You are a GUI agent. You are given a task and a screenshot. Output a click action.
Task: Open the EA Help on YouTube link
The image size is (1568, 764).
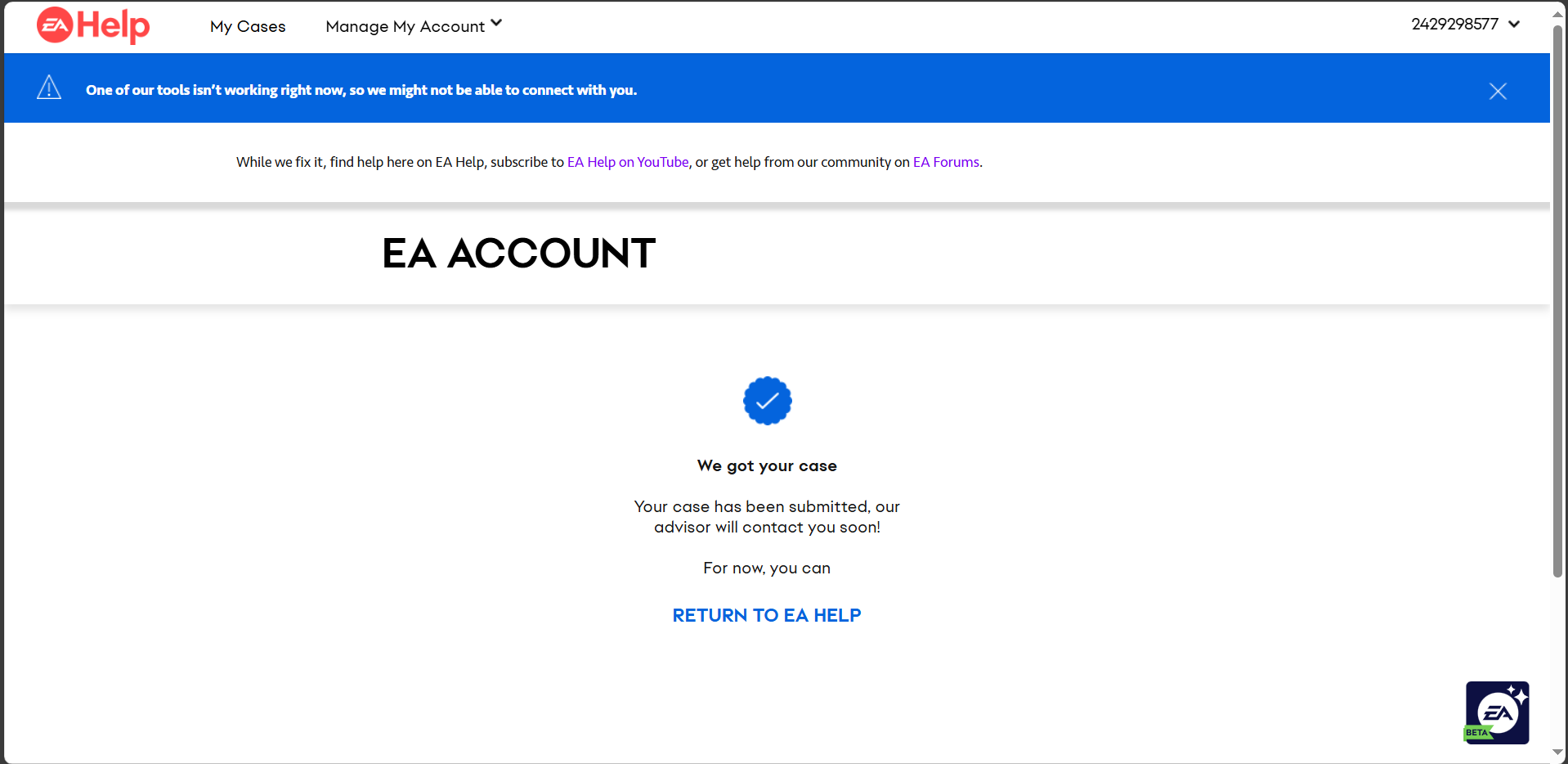click(x=628, y=162)
